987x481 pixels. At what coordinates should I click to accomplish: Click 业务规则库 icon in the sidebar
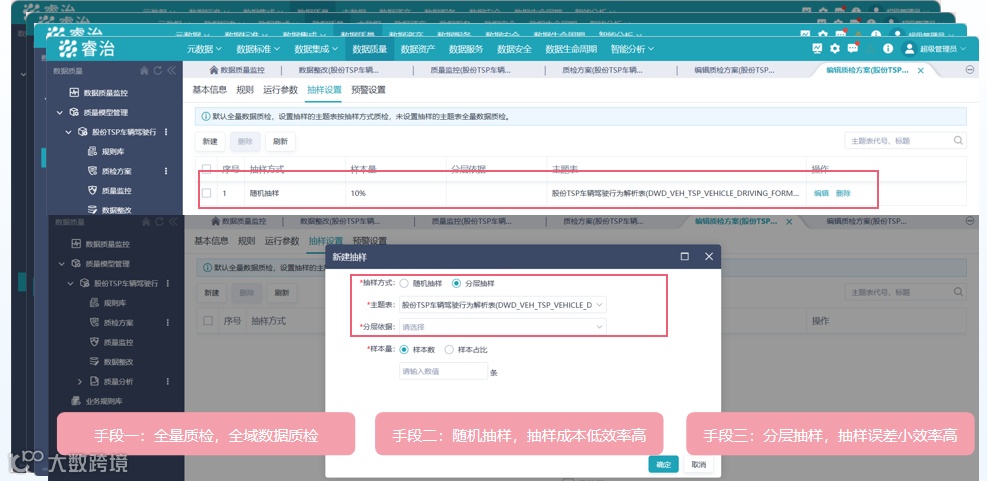[x=76, y=401]
